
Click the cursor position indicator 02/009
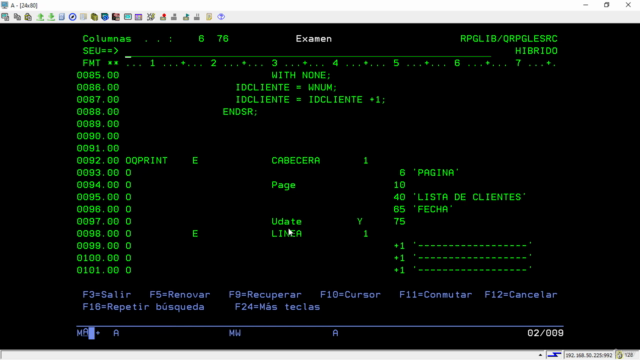coord(545,333)
